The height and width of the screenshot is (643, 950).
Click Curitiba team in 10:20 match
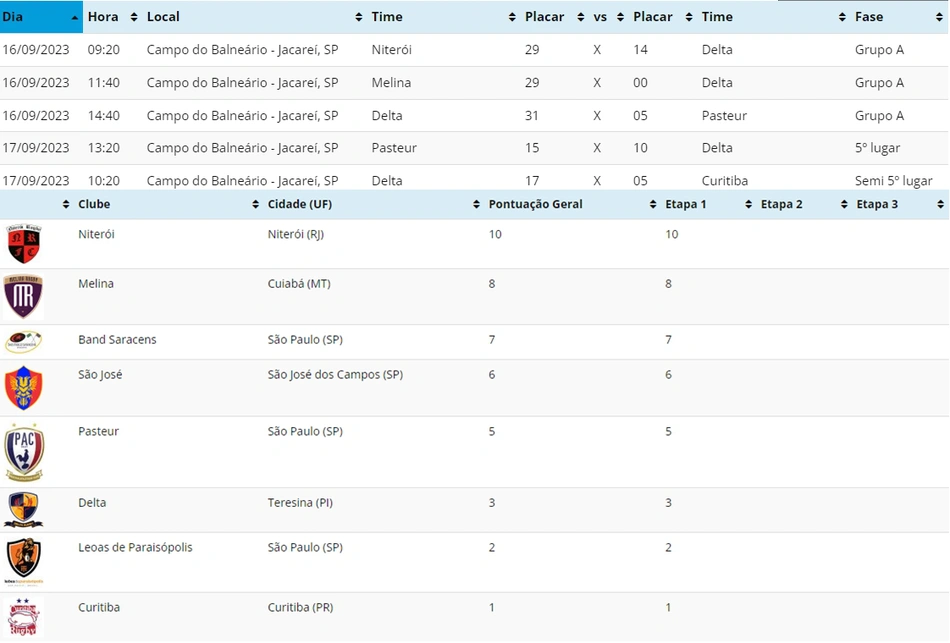(x=725, y=181)
